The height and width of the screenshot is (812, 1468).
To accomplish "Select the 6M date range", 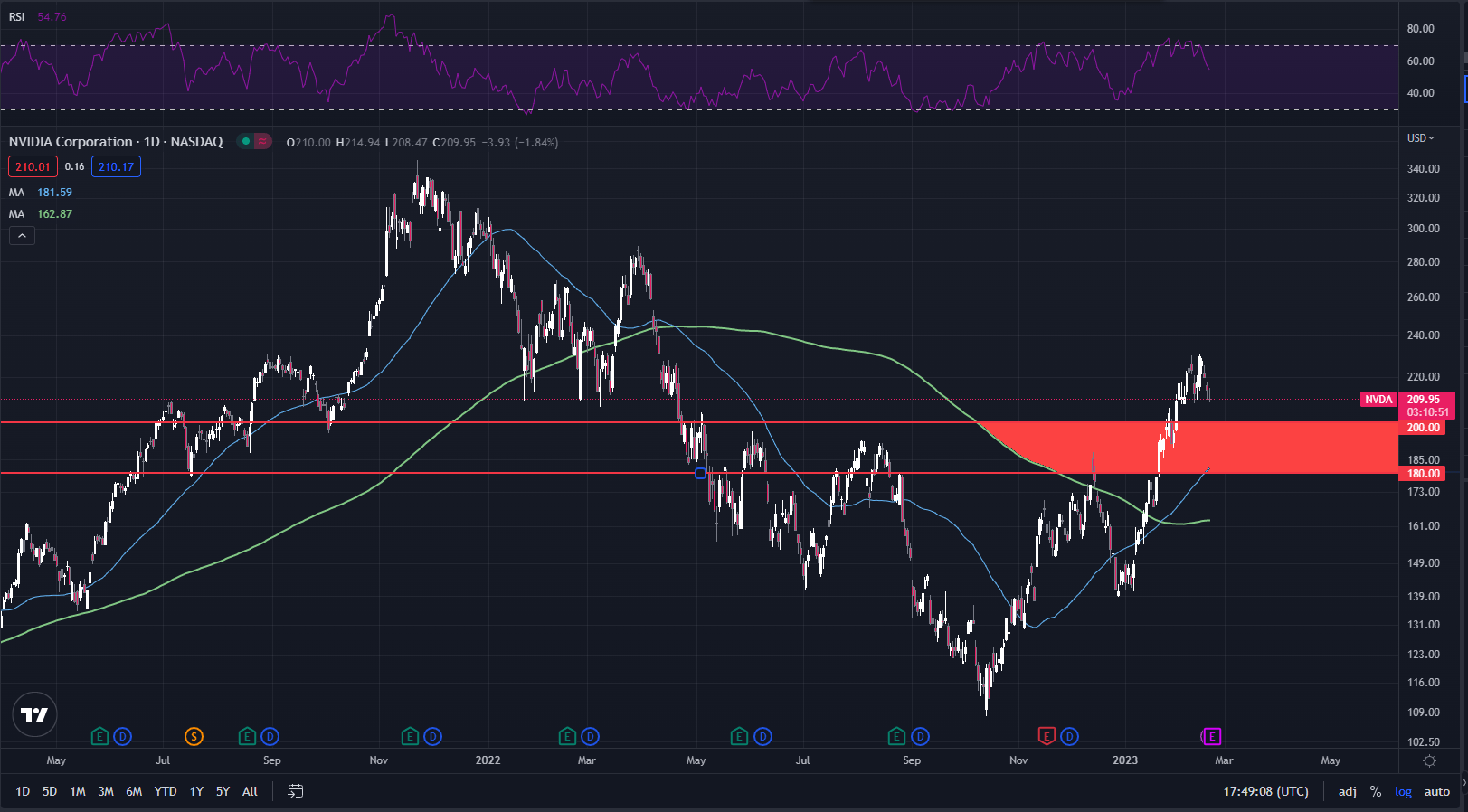I will 134,791.
